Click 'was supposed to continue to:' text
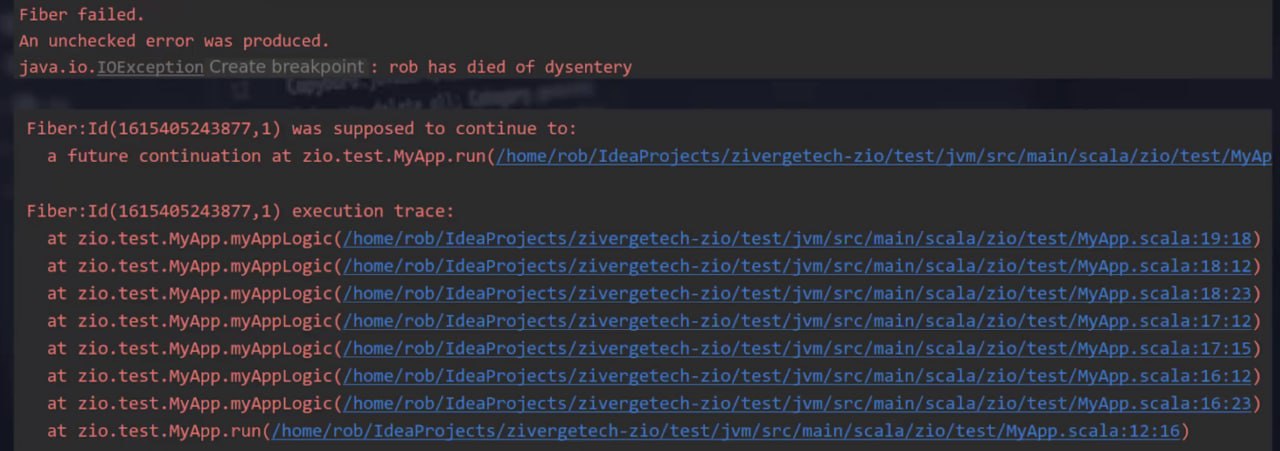Screen dimensions: 1280x451 [434, 129]
